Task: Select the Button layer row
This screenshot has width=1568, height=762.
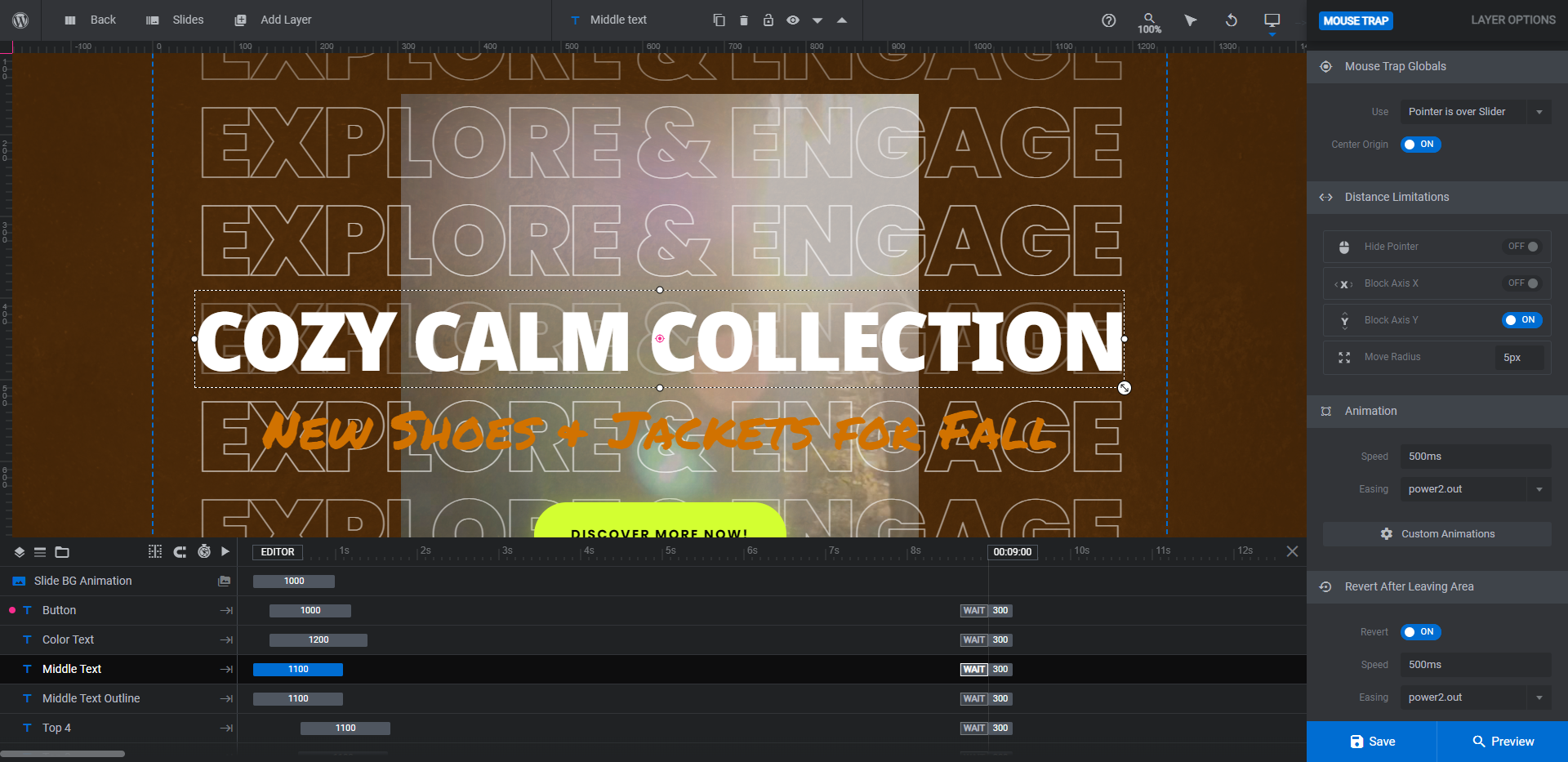Action: point(118,611)
